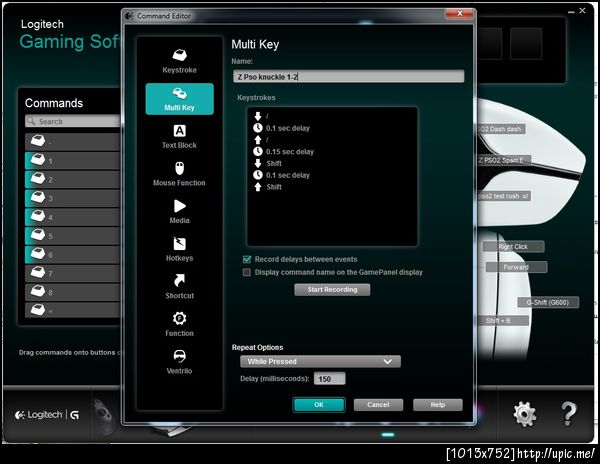Screen dimensions: 600x464
Task: Select the Shift key-up keystroke entry
Action: tap(267, 187)
